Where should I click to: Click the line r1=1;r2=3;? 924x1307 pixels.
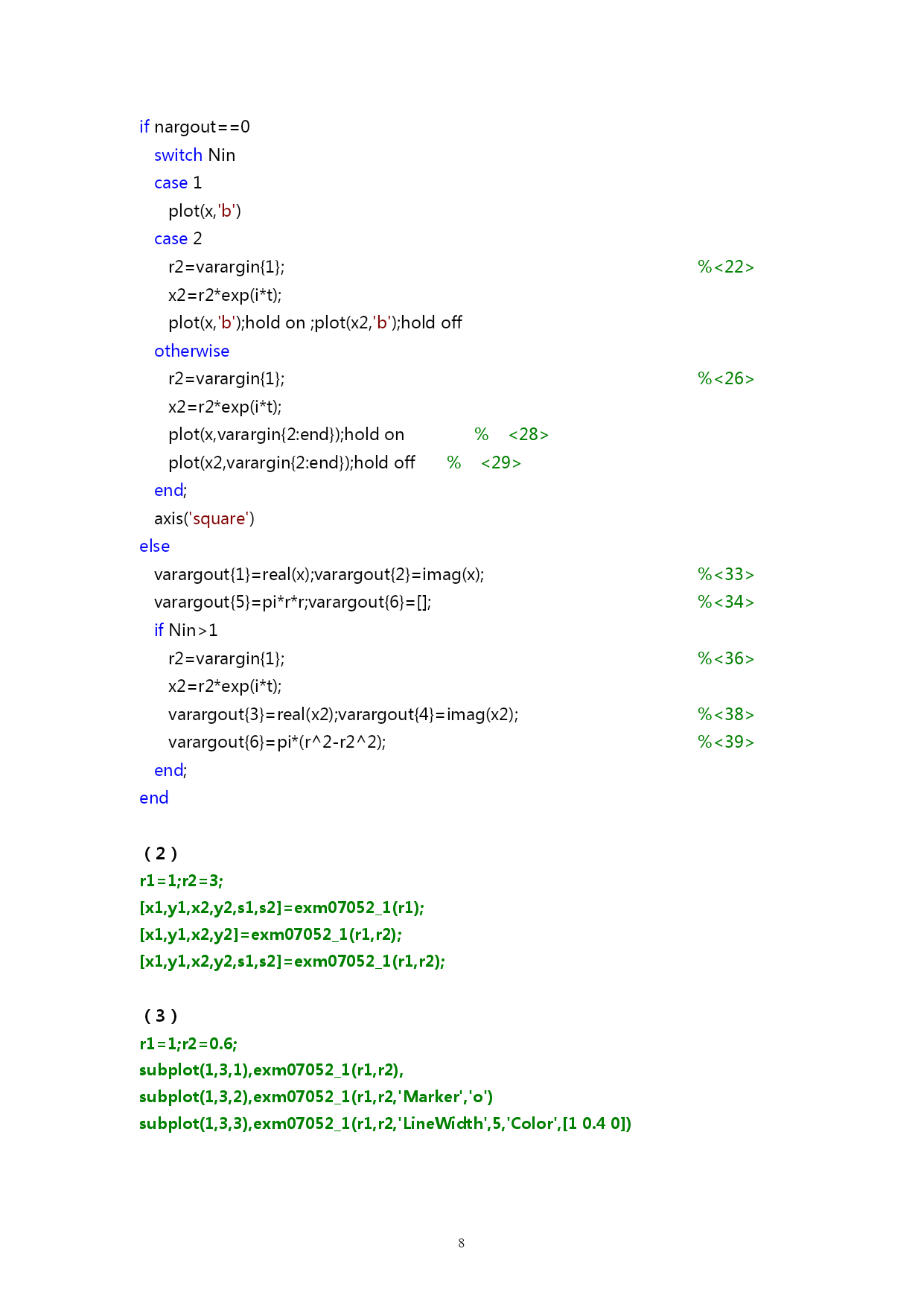pyautogui.click(x=181, y=882)
